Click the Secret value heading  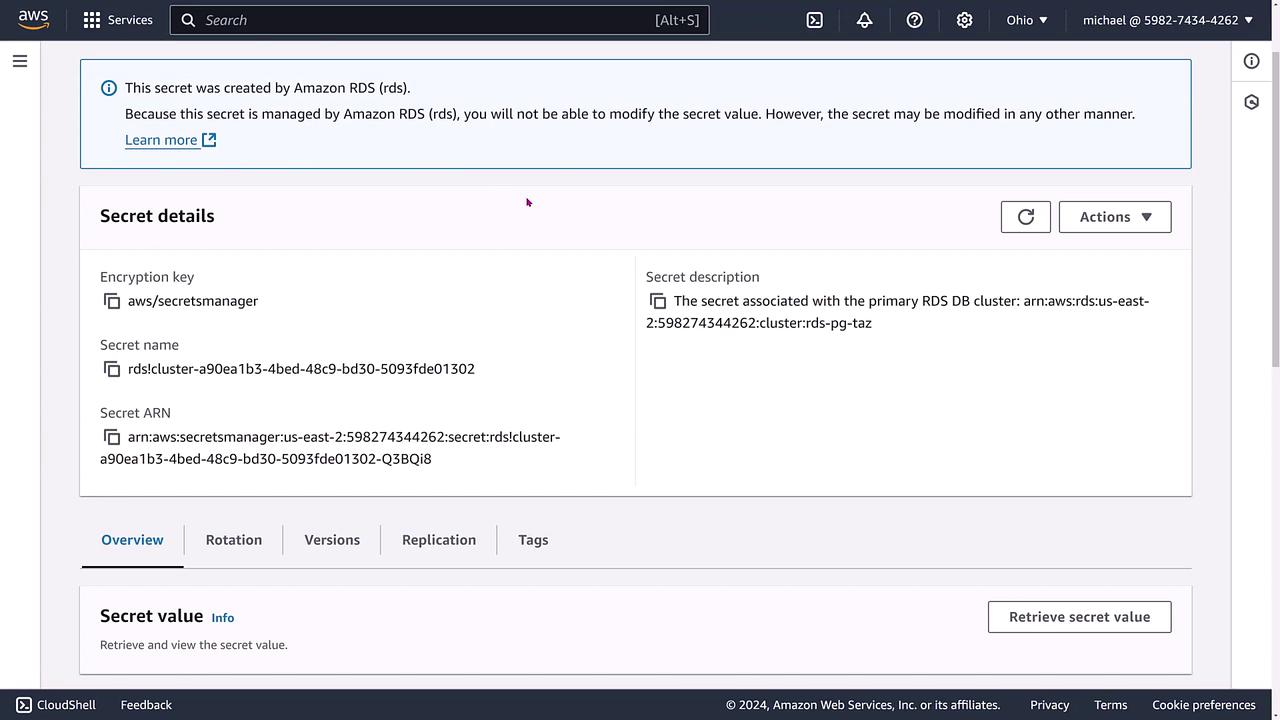[152, 616]
